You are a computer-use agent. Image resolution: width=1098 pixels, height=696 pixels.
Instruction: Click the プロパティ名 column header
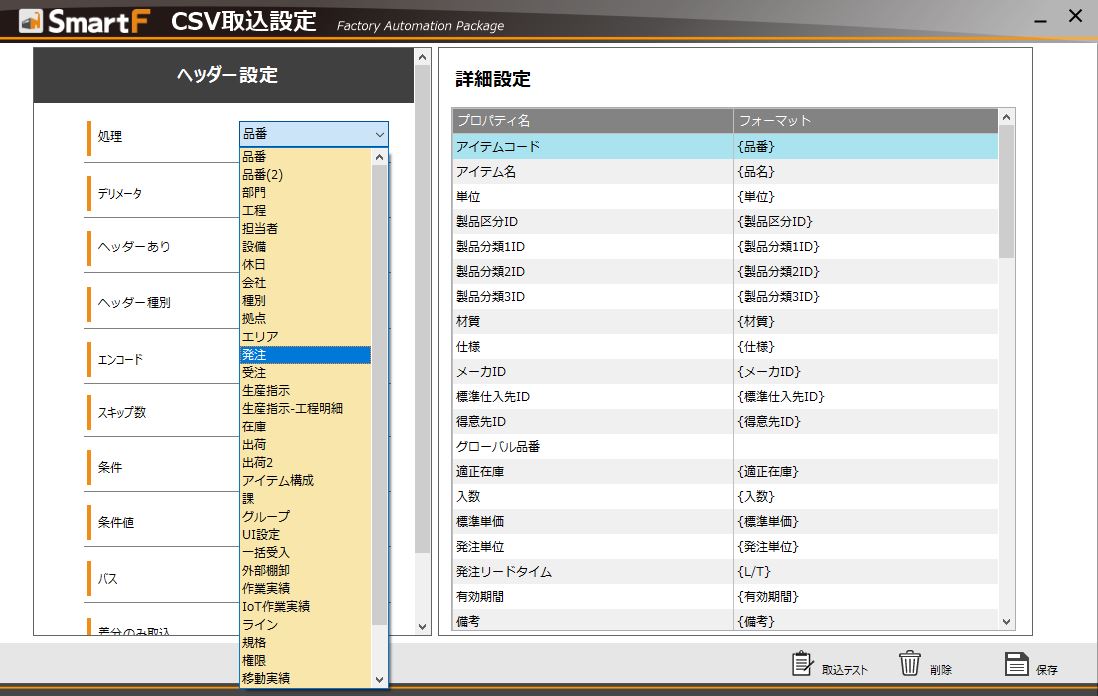[x=592, y=121]
